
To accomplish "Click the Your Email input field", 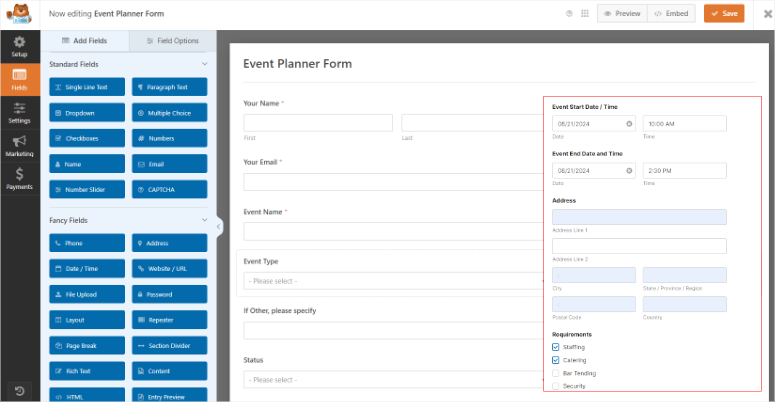I will pyautogui.click(x=393, y=181).
